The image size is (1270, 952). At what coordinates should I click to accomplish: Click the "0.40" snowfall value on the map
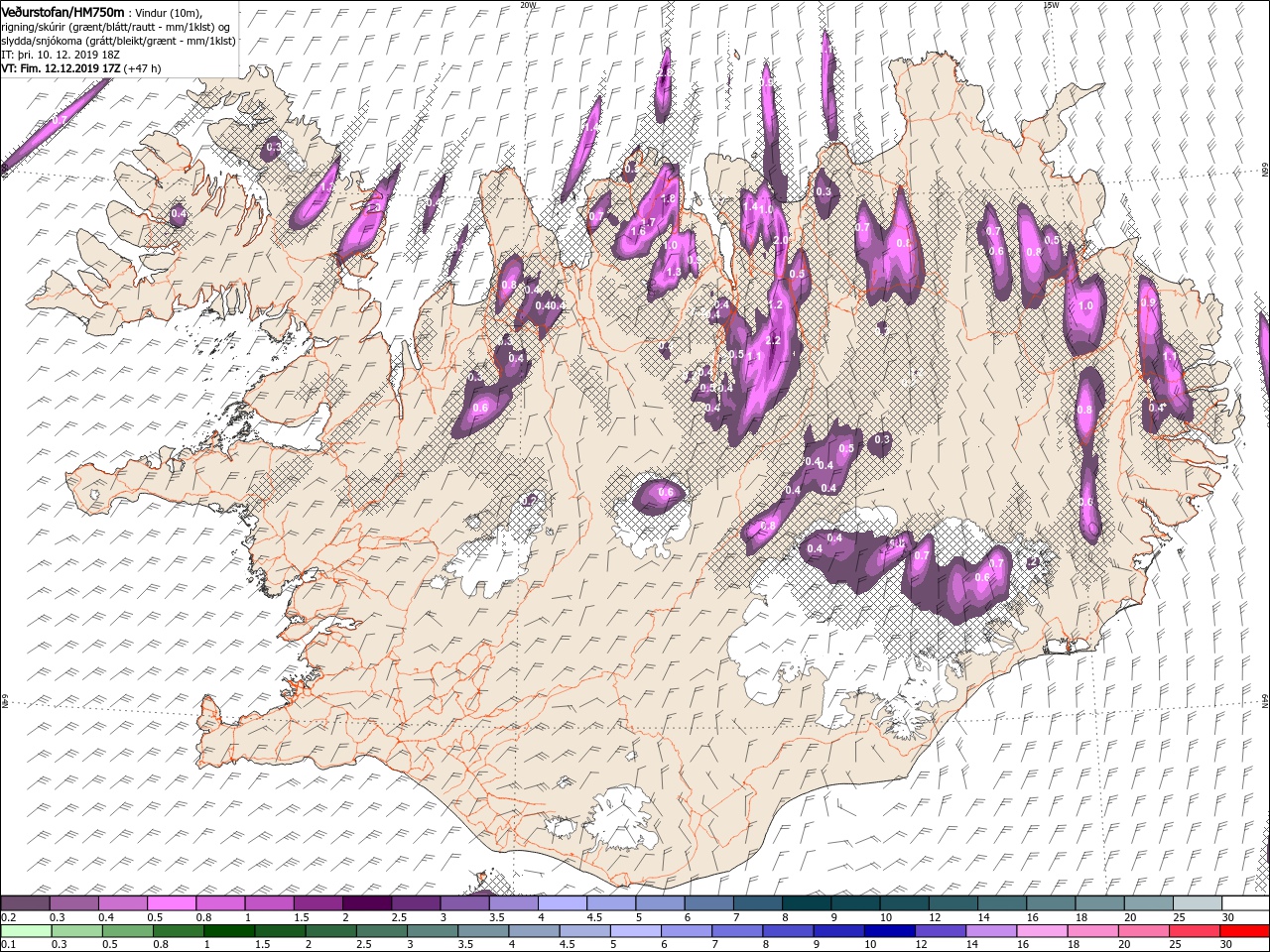click(x=546, y=305)
